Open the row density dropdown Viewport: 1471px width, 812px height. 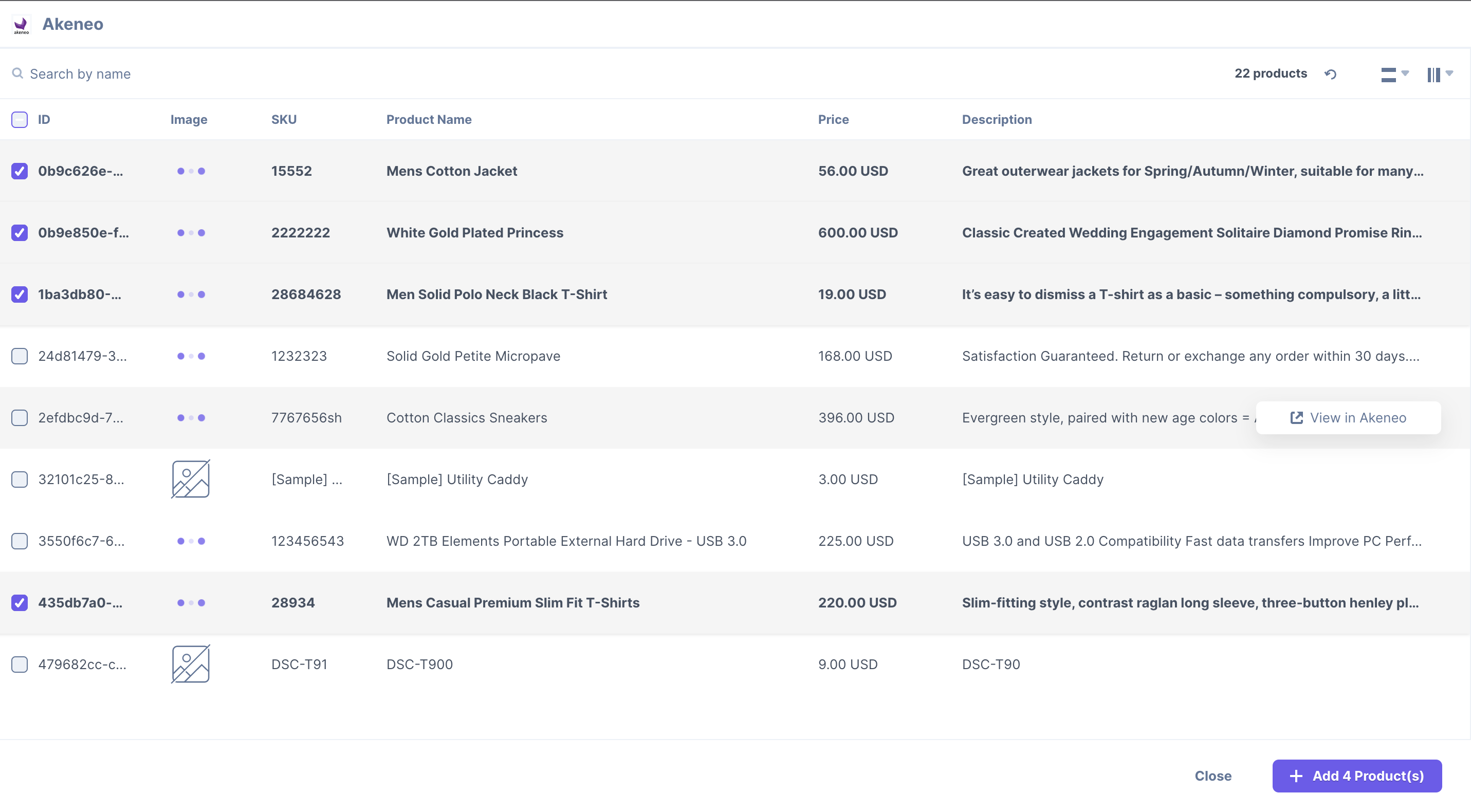[x=1394, y=74]
